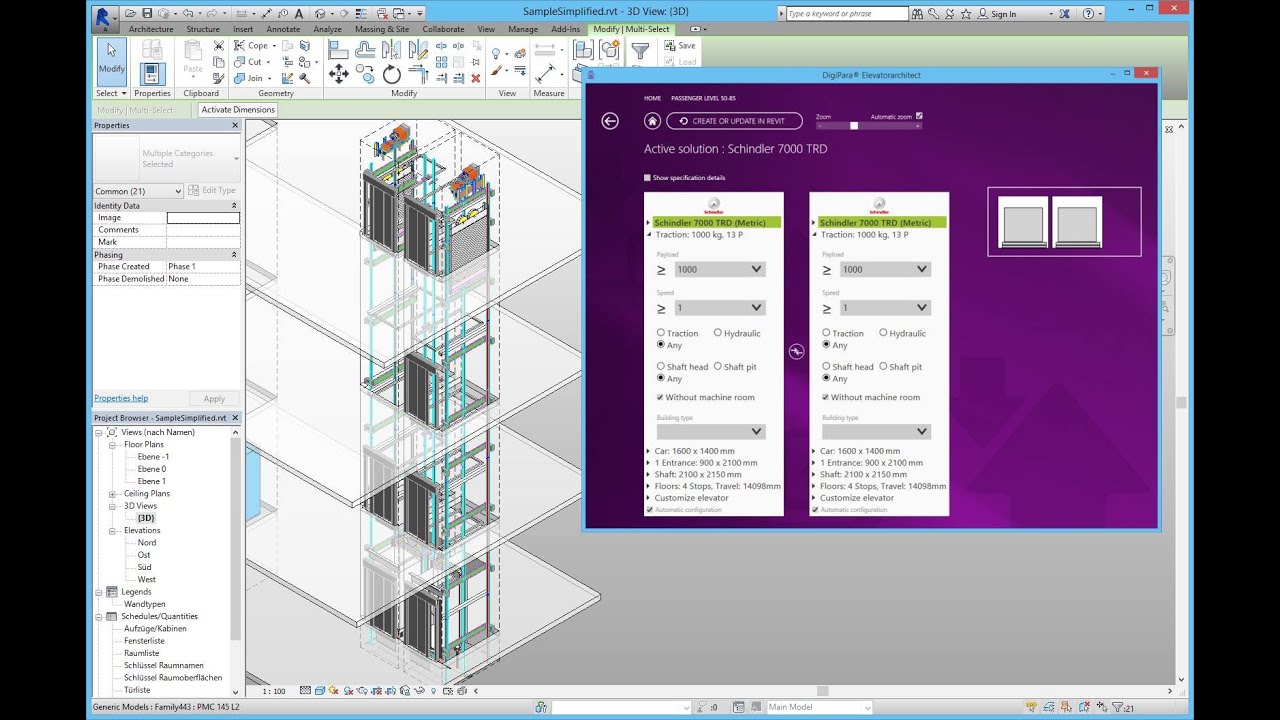Click the HOME breadcrumb in Elevatorarchitect
The height and width of the screenshot is (720, 1280).
tap(652, 98)
